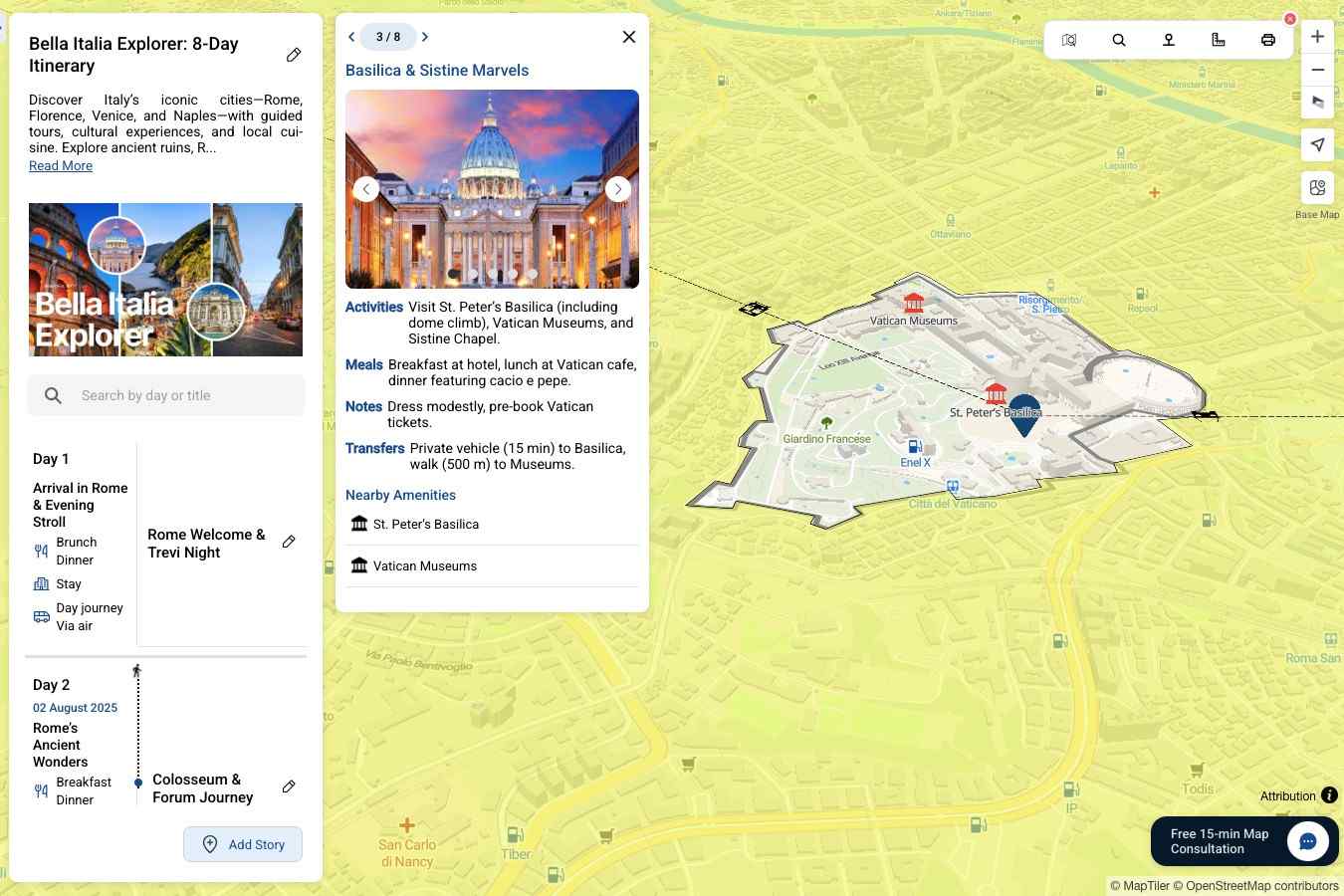Viewport: 1344px width, 896px height.
Task: Go to the previous story with left chevron
Action: (x=351, y=37)
